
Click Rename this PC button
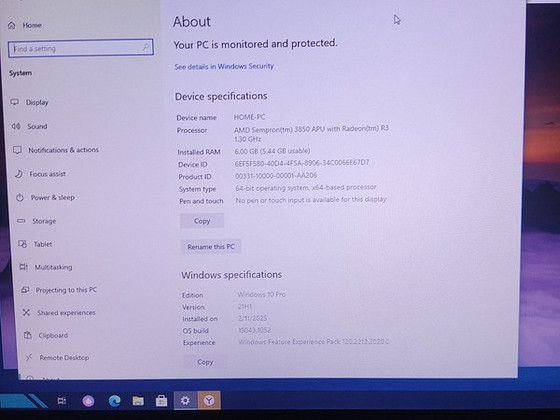(x=211, y=247)
